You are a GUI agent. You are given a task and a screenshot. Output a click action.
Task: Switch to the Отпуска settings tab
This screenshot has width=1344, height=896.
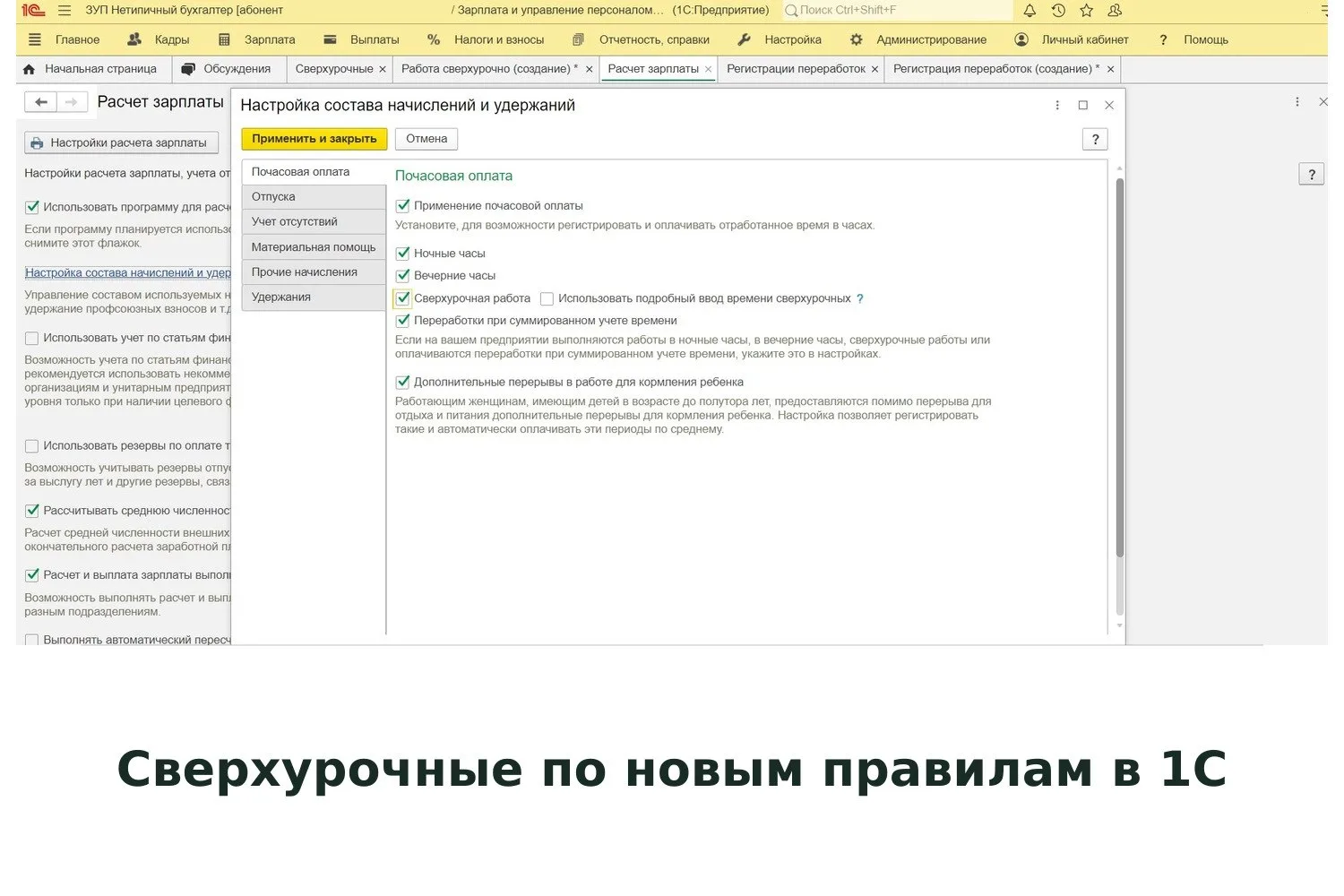(314, 197)
